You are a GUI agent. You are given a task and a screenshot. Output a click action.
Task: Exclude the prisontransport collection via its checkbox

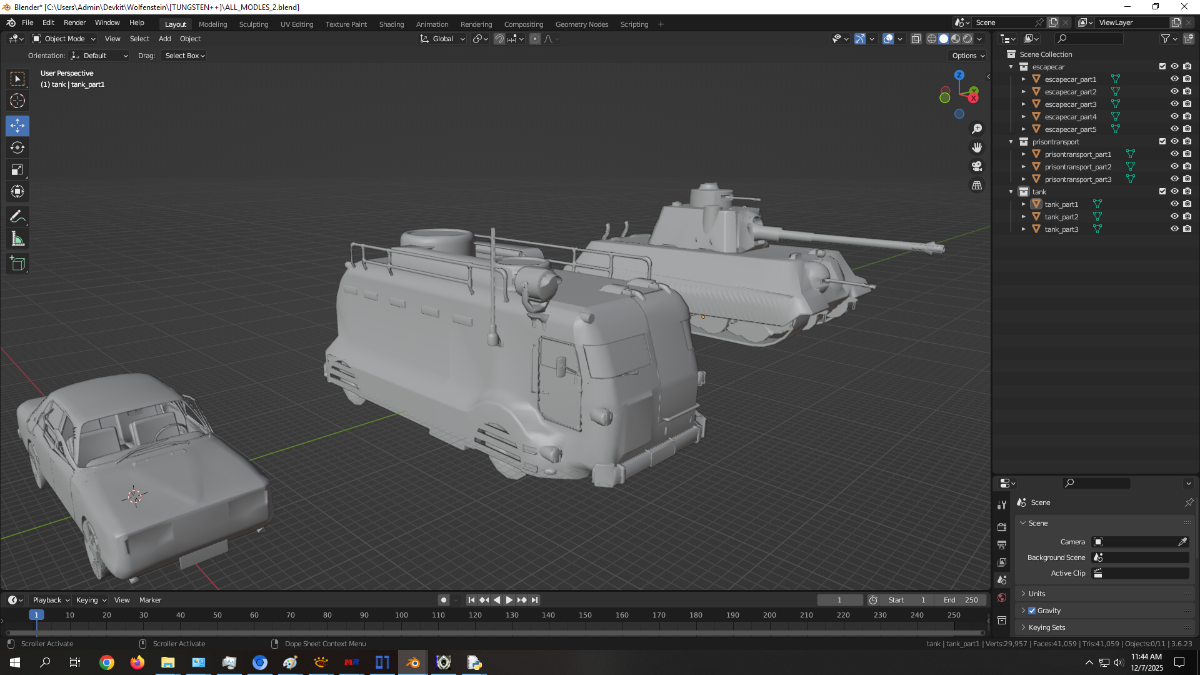(1162, 142)
